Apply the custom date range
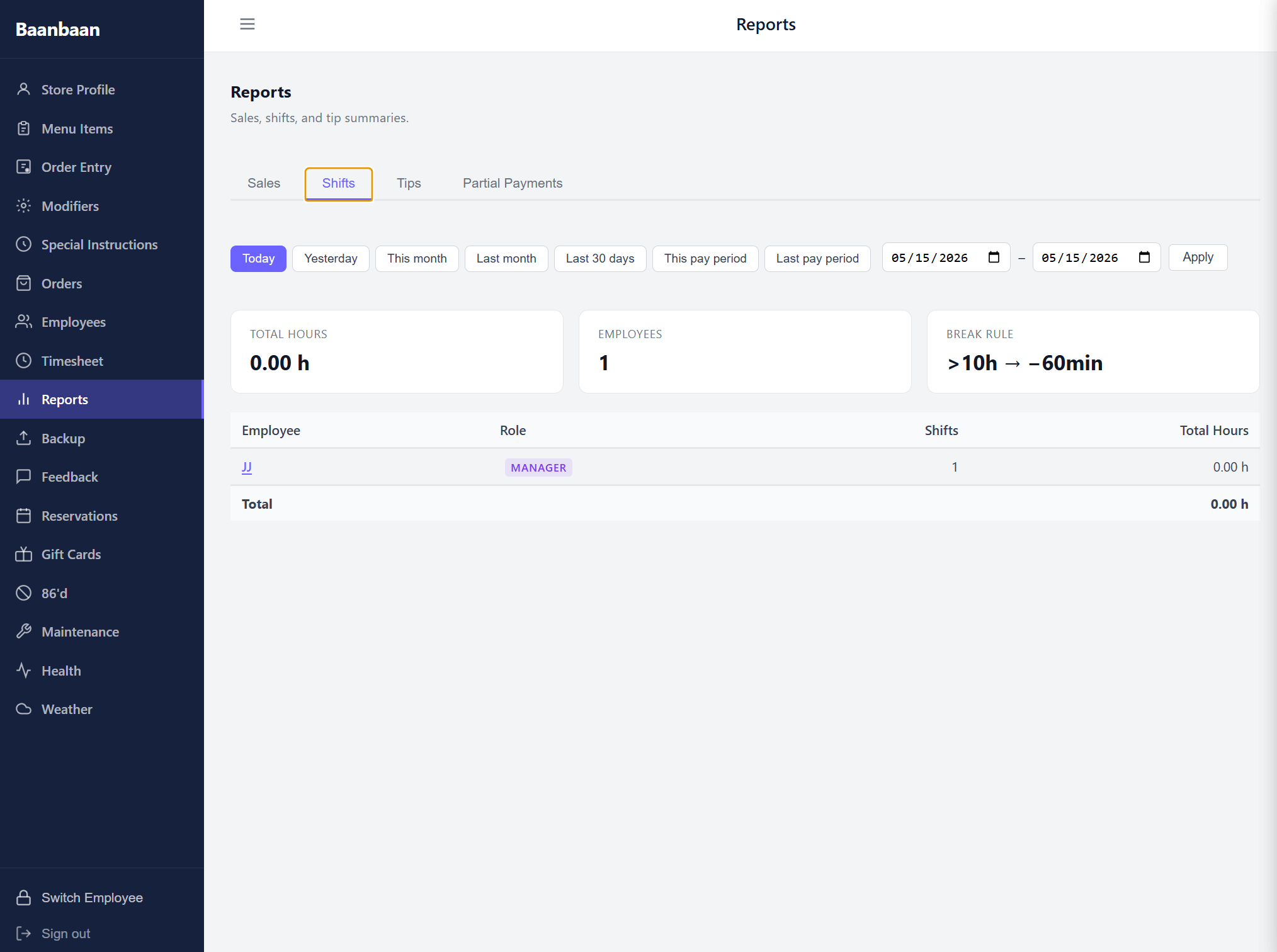Viewport: 1277px width, 952px height. click(x=1198, y=258)
